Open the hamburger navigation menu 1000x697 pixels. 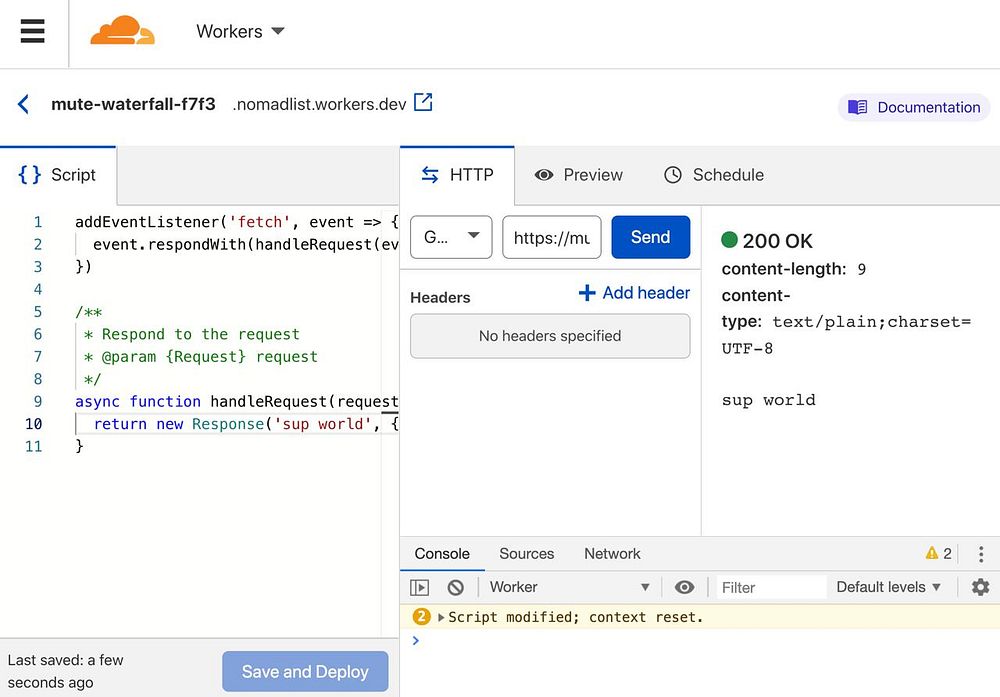pyautogui.click(x=32, y=31)
